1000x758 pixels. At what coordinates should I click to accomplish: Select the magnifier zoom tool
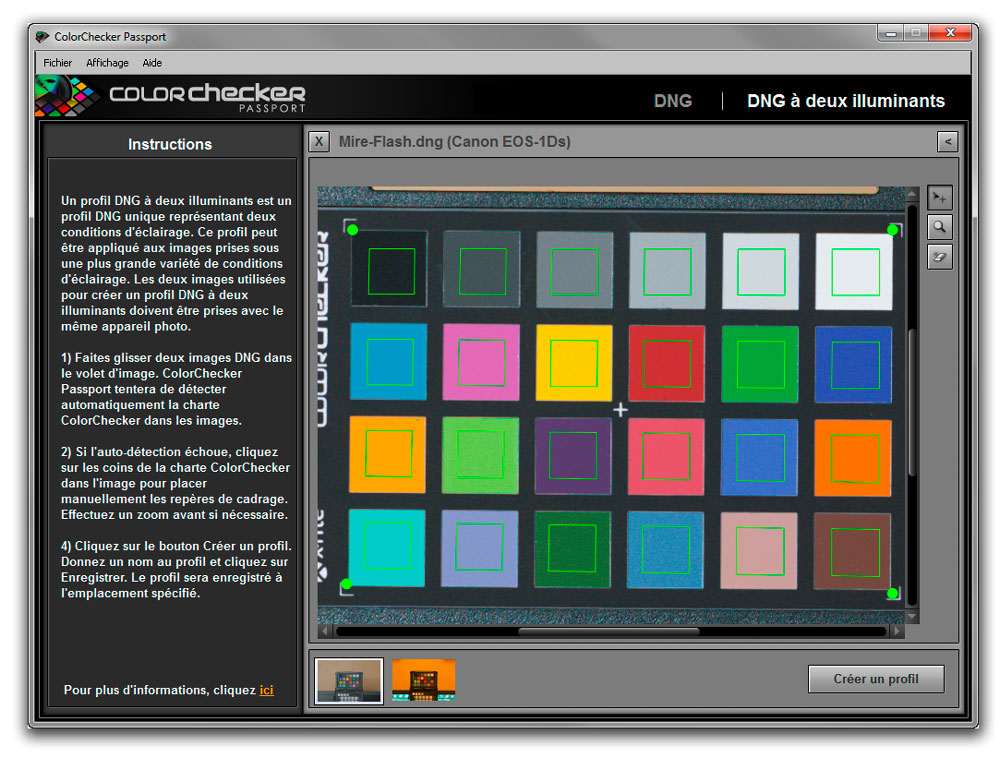939,227
